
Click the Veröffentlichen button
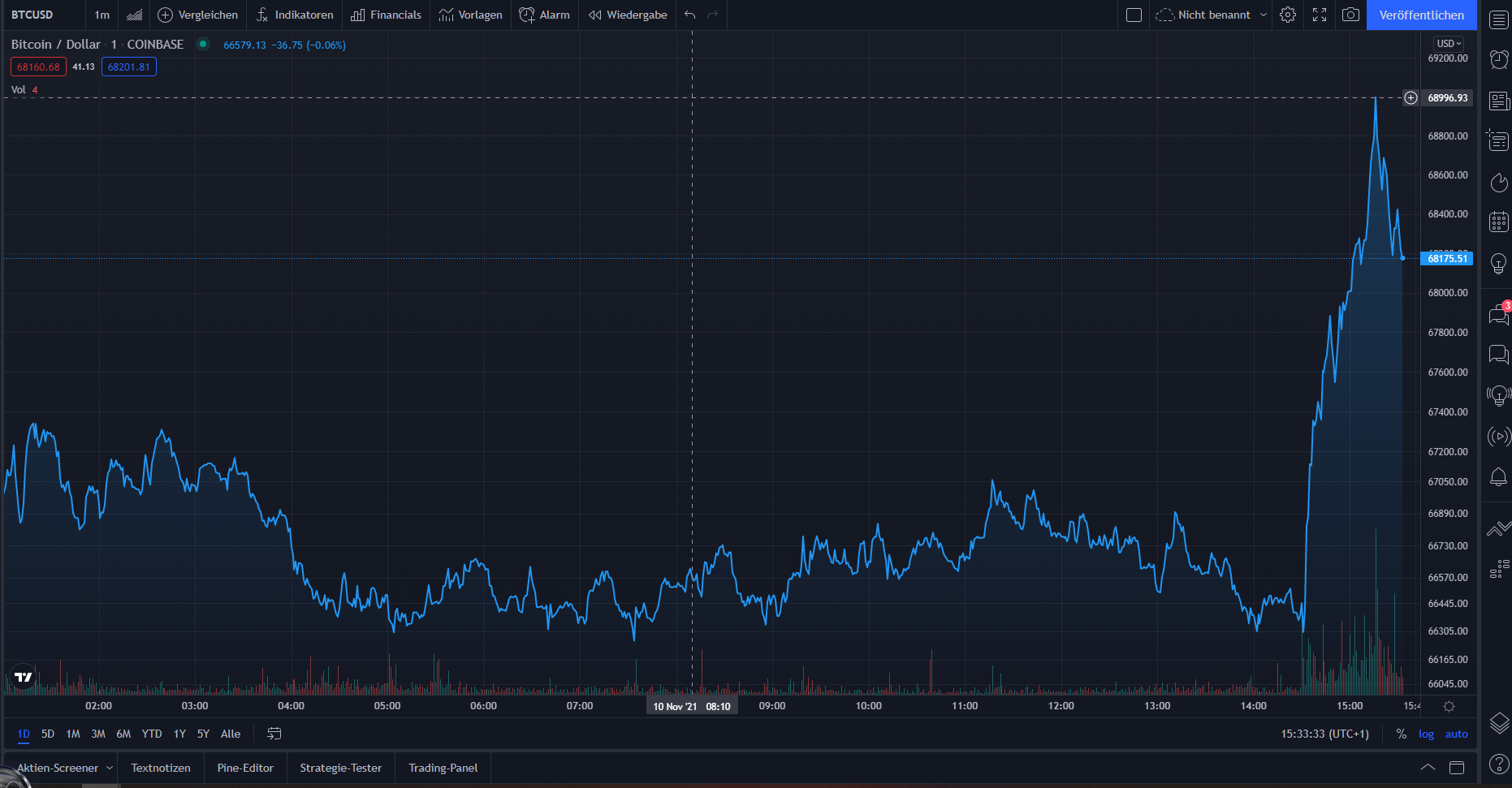point(1421,15)
